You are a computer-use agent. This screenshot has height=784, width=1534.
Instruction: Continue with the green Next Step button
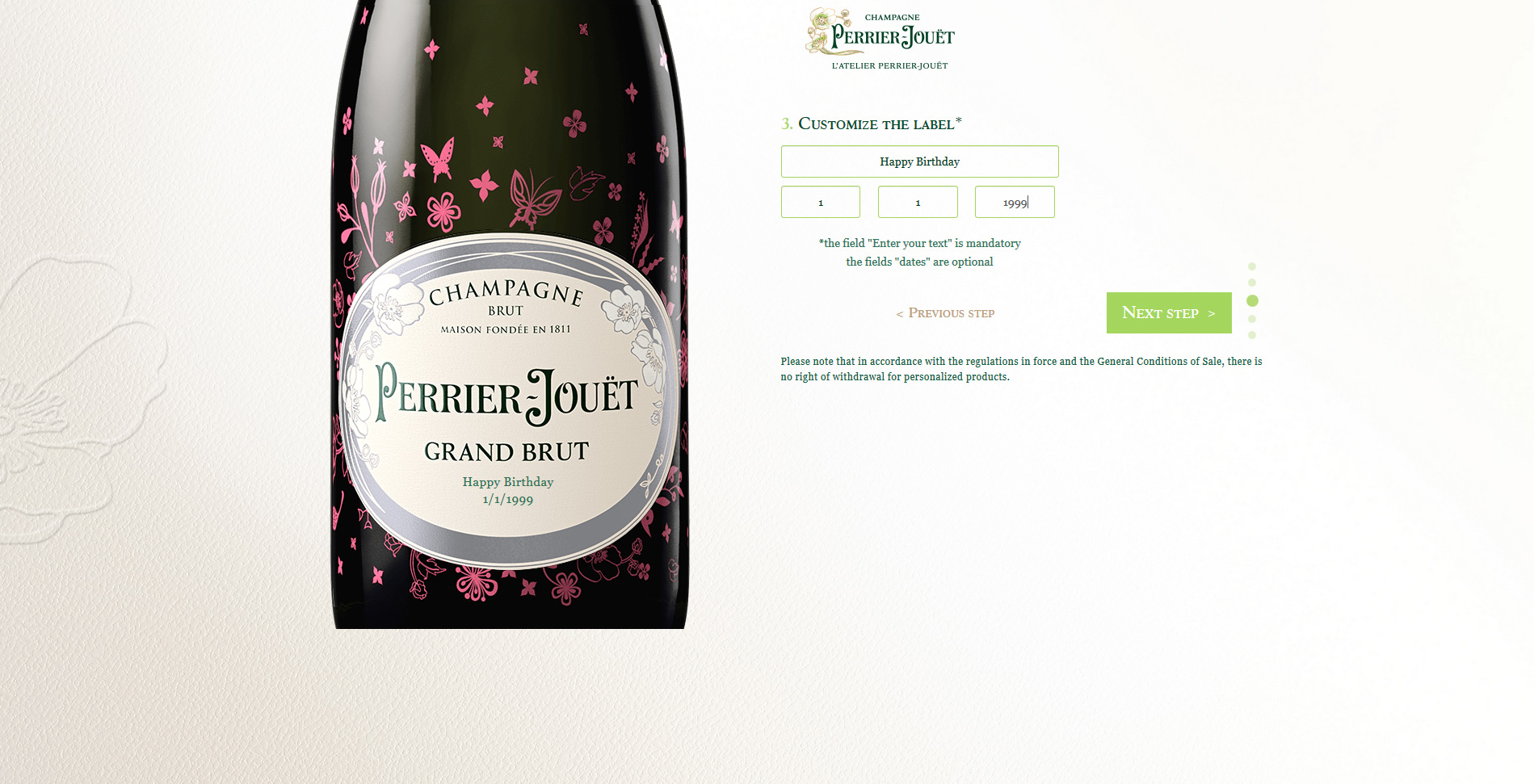(1169, 312)
